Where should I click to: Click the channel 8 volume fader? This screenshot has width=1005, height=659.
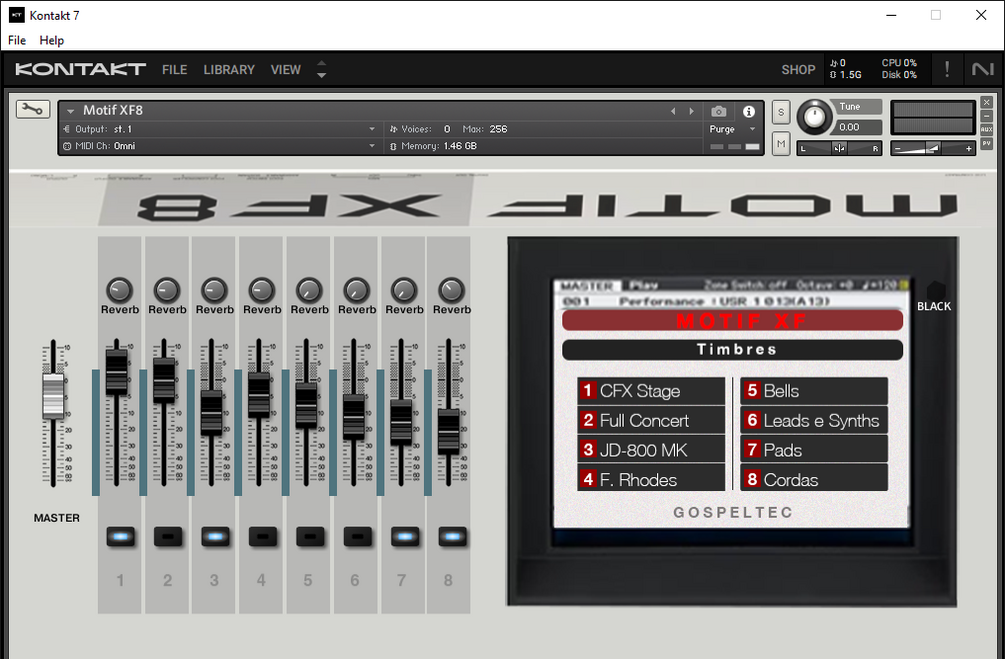(x=449, y=433)
